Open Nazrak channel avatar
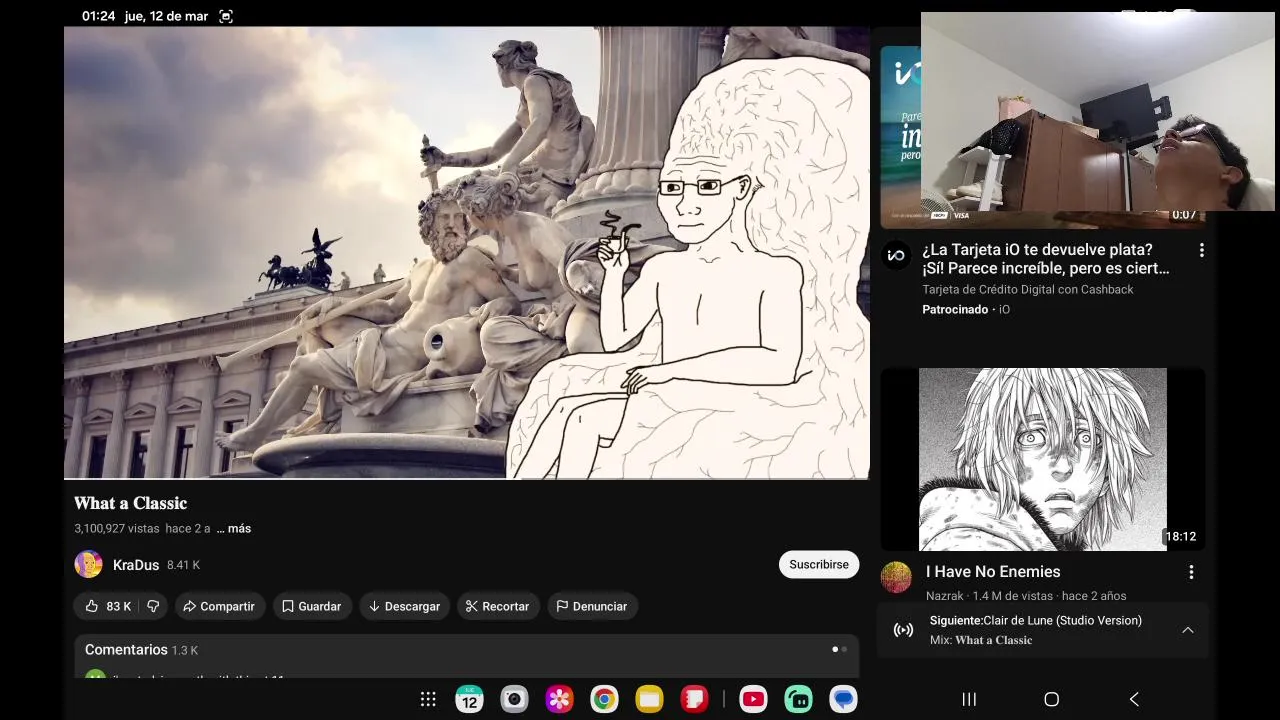 coord(896,577)
